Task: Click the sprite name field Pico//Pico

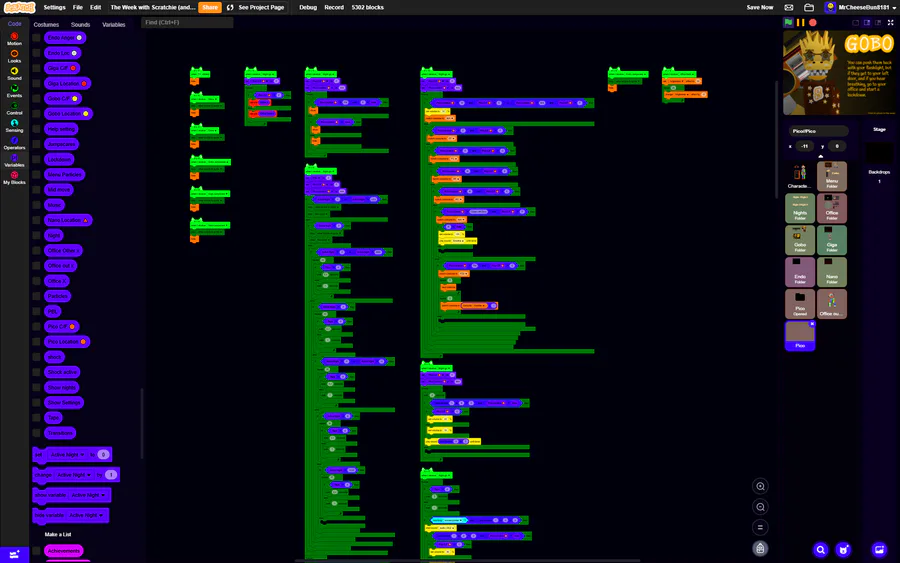Action: (x=818, y=131)
